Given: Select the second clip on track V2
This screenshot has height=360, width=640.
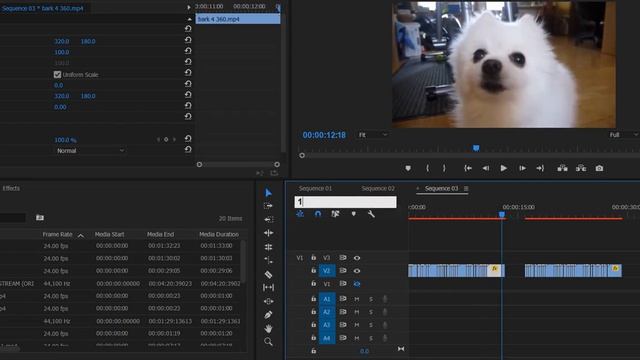Looking at the screenshot, I should click(x=573, y=271).
